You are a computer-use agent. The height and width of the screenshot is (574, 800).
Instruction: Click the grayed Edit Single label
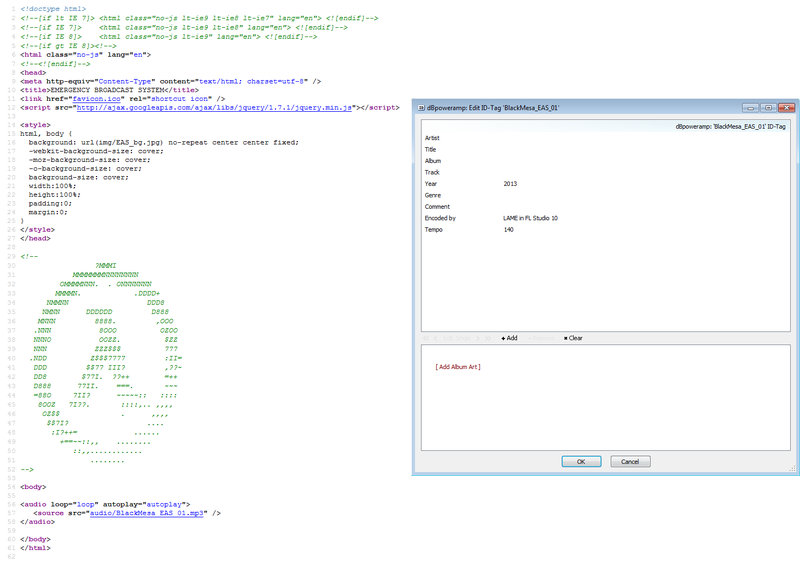point(457,338)
